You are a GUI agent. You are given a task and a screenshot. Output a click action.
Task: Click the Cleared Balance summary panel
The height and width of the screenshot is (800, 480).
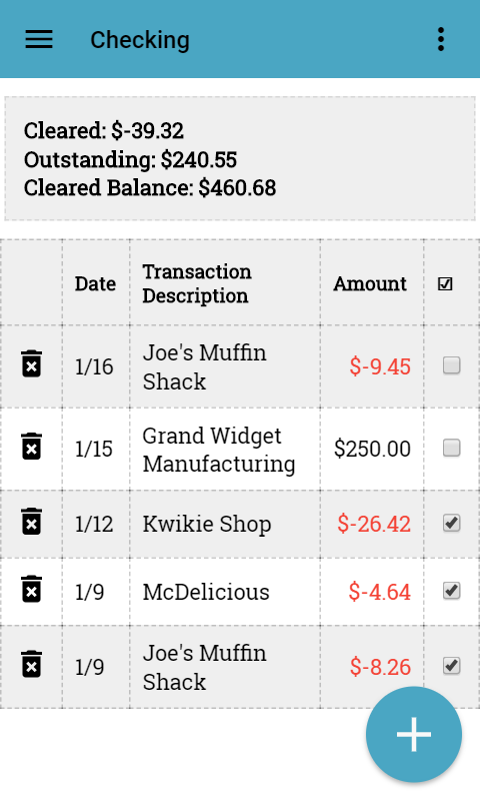240,159
